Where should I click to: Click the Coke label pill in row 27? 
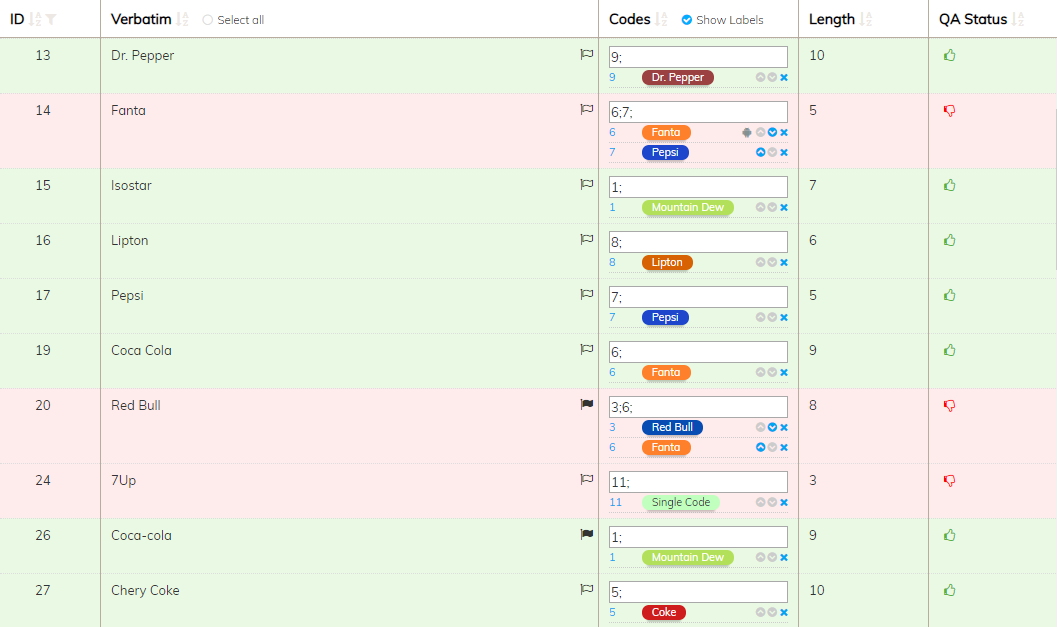(x=663, y=612)
